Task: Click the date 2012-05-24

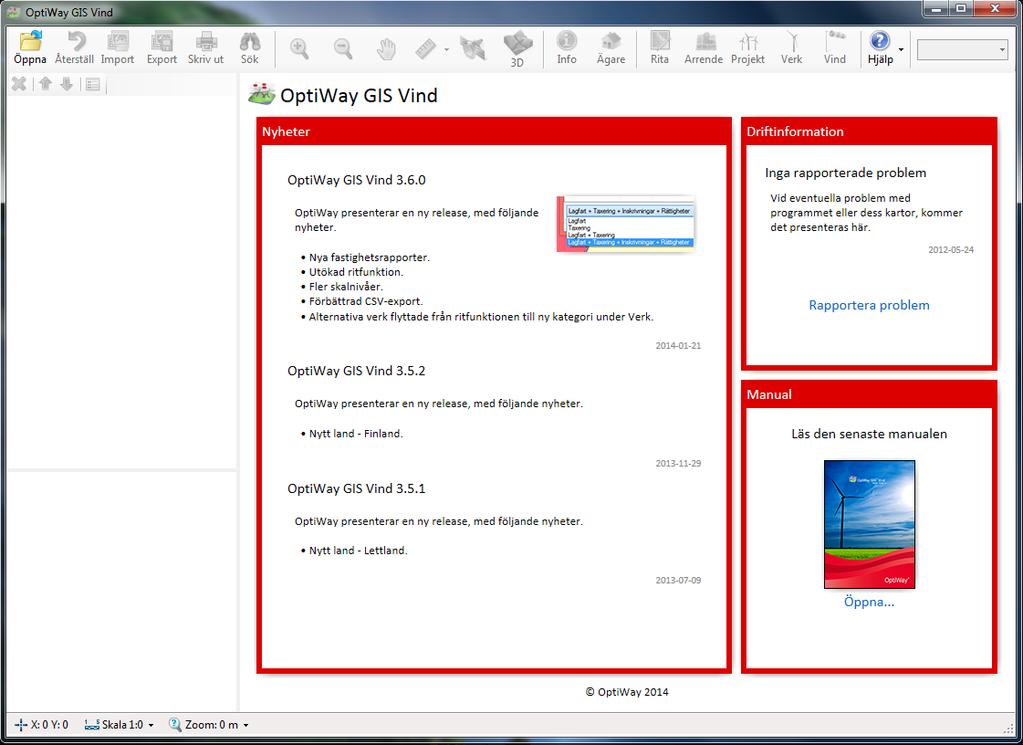Action: pos(951,250)
